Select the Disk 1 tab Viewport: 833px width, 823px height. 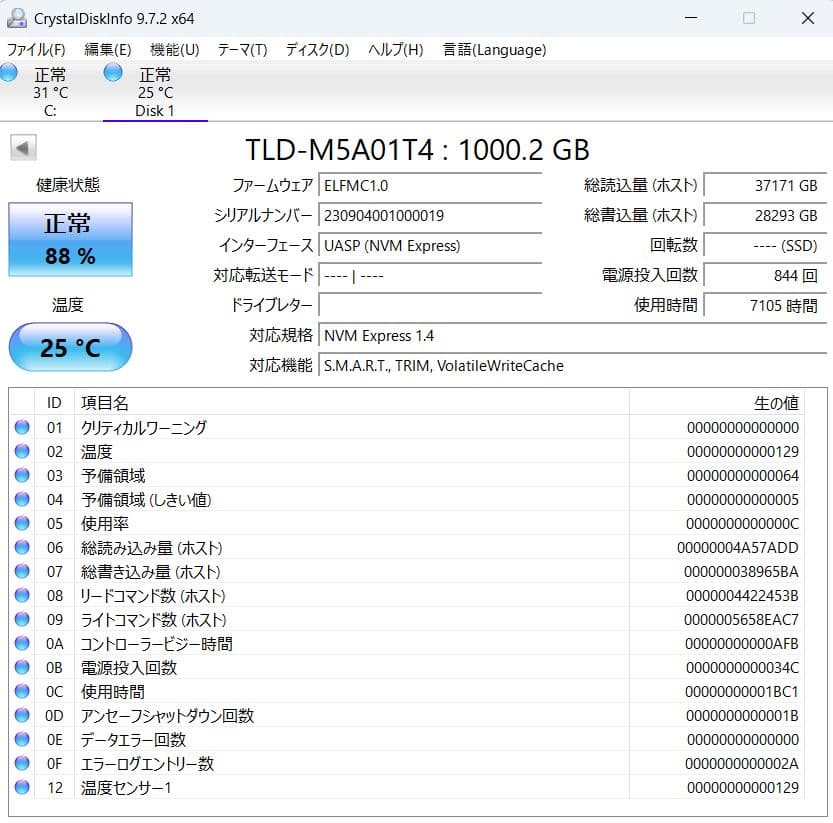pyautogui.click(x=155, y=91)
